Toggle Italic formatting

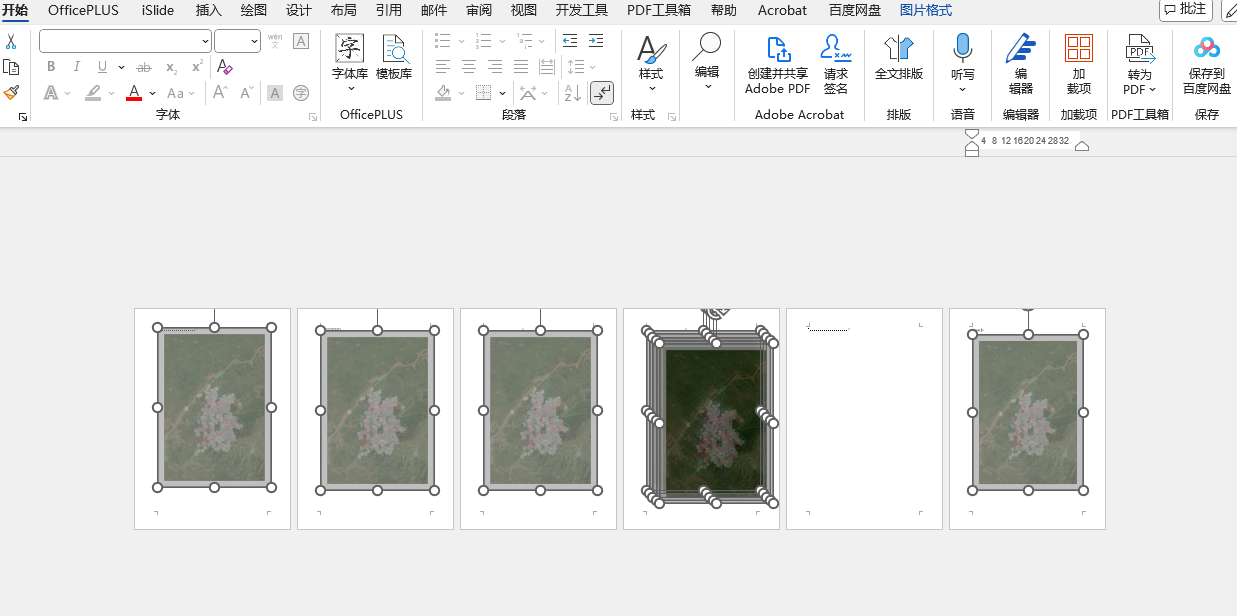pyautogui.click(x=77, y=67)
